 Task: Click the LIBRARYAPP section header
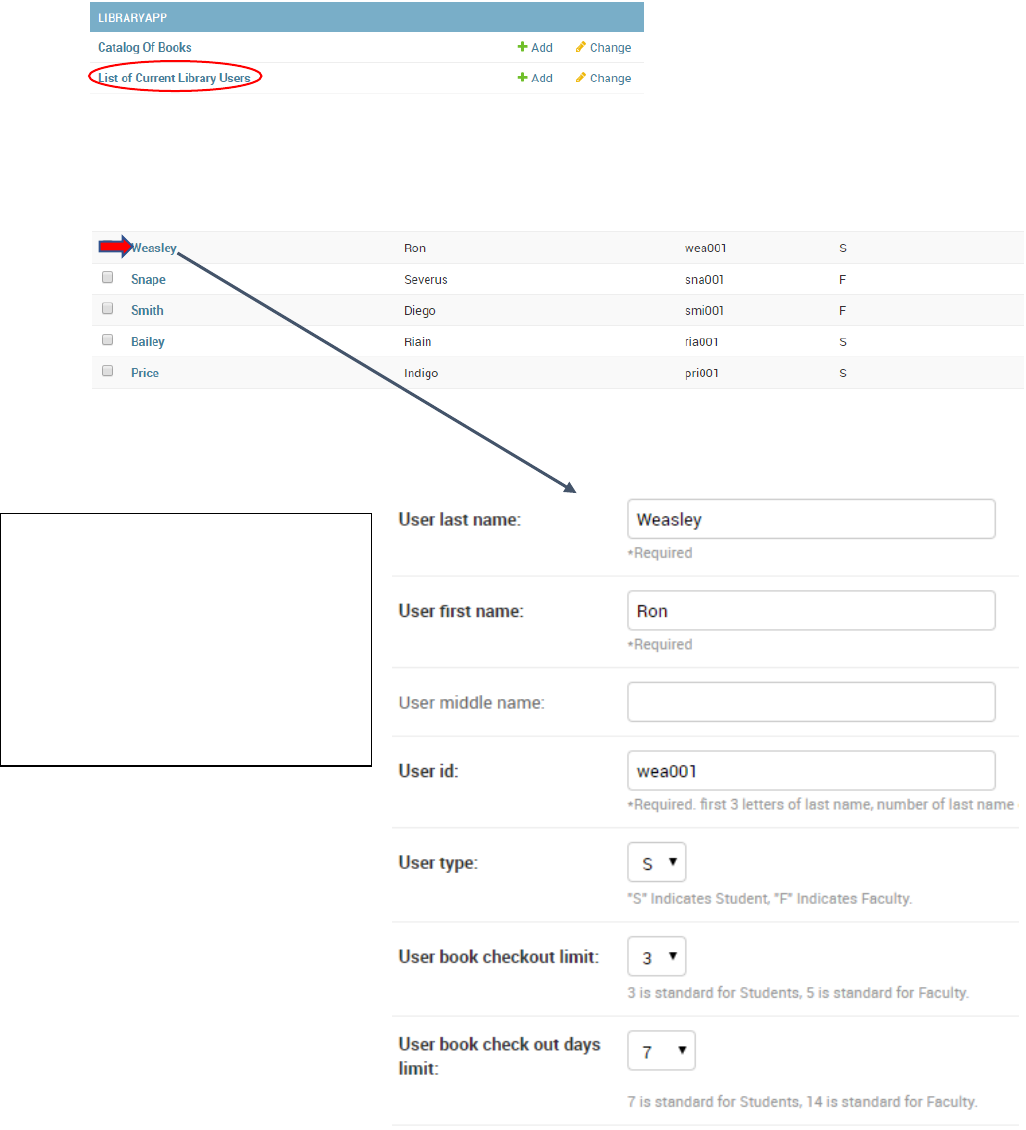pos(367,17)
